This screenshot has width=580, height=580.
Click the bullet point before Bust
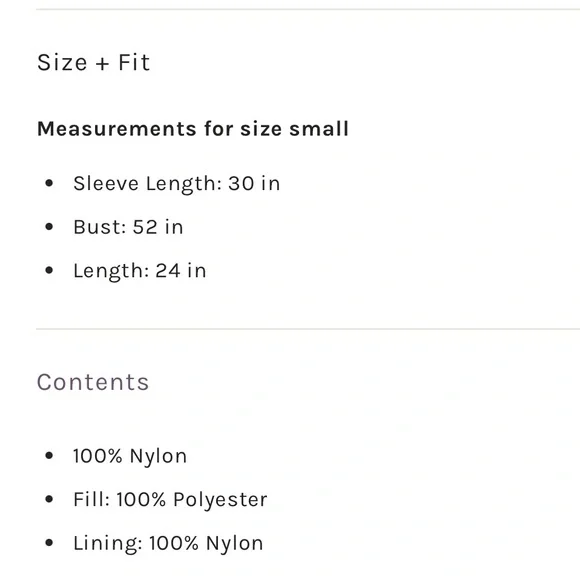point(49,227)
